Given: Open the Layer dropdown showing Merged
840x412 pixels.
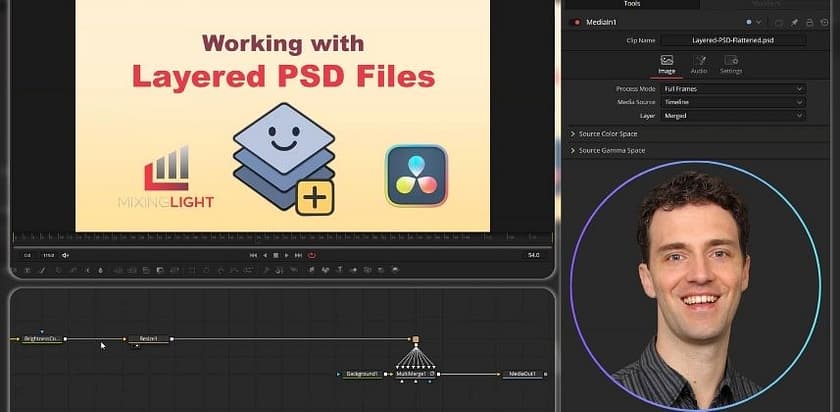Looking at the screenshot, I should pyautogui.click(x=733, y=115).
